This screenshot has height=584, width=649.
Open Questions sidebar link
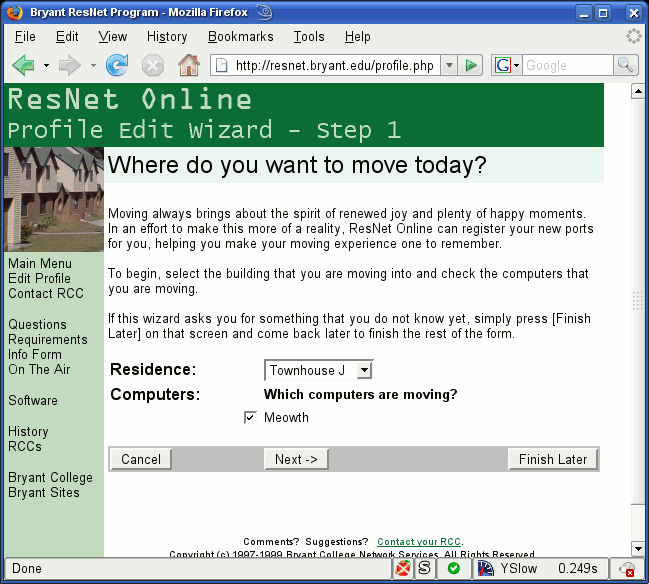point(37,324)
